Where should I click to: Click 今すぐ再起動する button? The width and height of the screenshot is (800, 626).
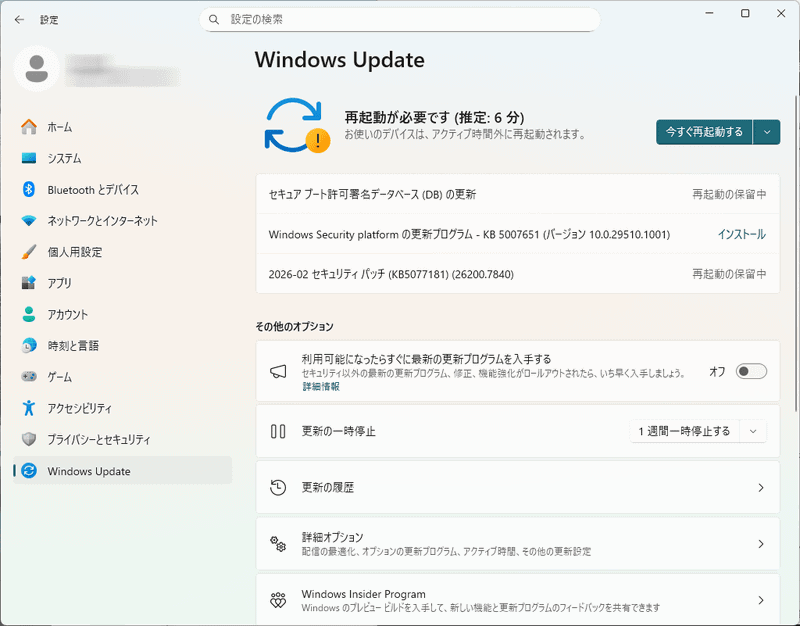704,132
